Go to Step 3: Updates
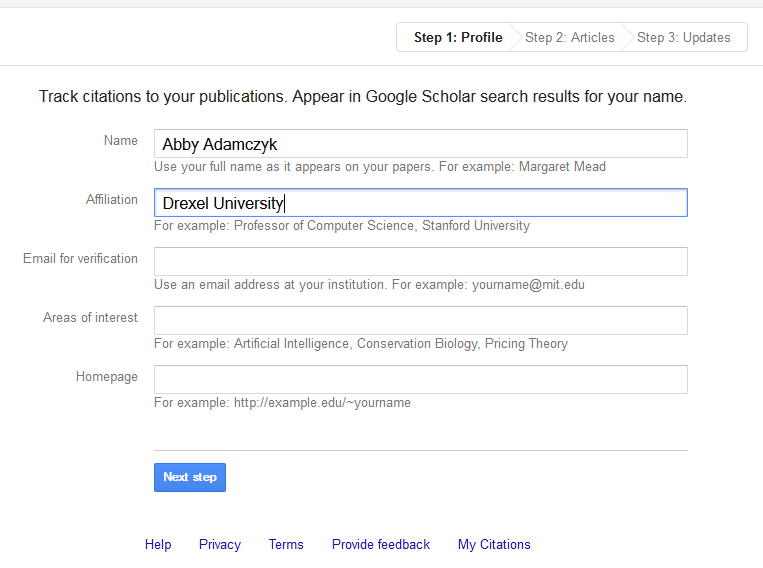This screenshot has width=763, height=568. click(684, 37)
